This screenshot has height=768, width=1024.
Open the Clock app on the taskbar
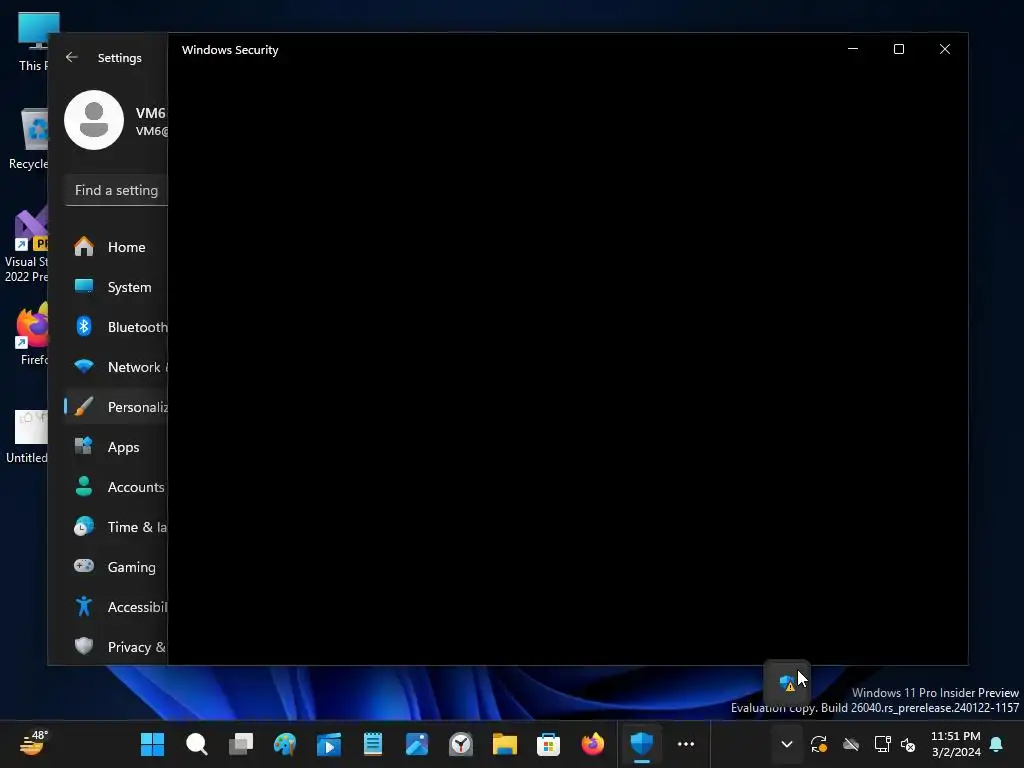(460, 744)
